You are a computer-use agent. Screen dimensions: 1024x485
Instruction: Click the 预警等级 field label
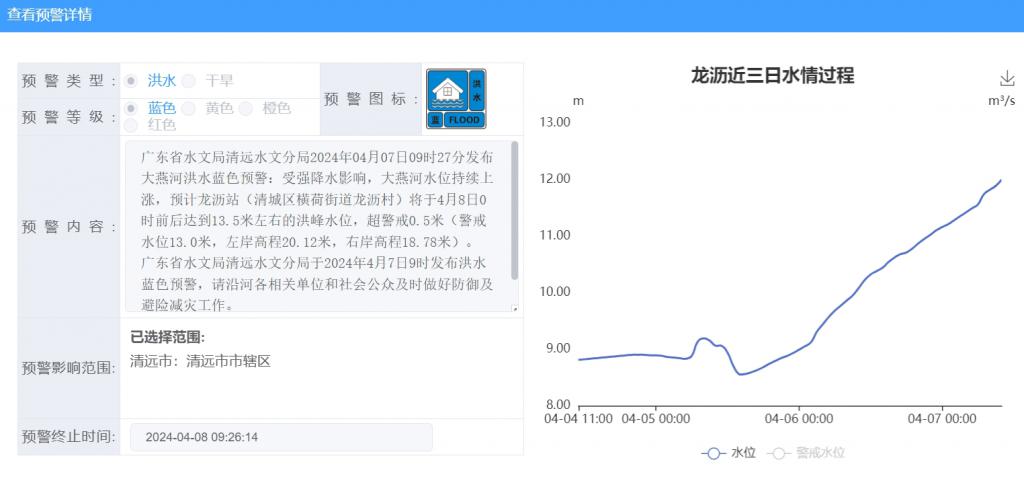tap(69, 117)
